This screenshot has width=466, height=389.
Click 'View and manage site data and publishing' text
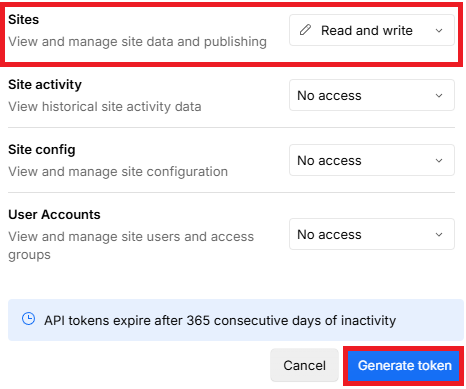pyautogui.click(x=137, y=42)
